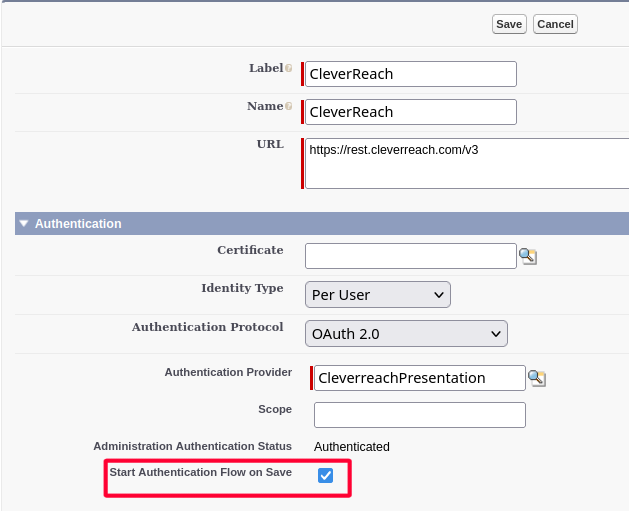The height and width of the screenshot is (511, 629).
Task: Click the Authenticated status text
Action: [352, 447]
